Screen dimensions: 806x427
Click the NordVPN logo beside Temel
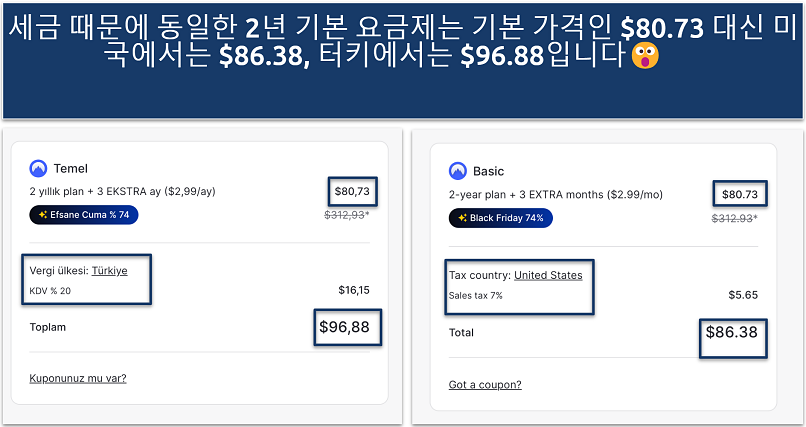coord(39,169)
